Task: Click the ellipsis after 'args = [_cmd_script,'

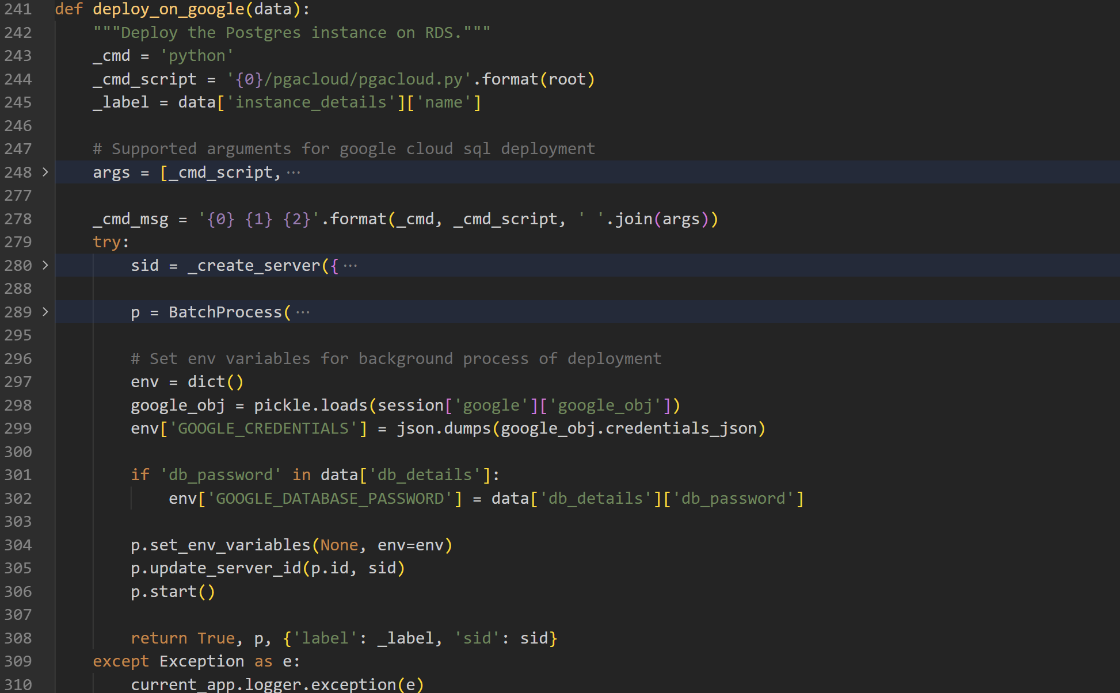Action: (293, 172)
